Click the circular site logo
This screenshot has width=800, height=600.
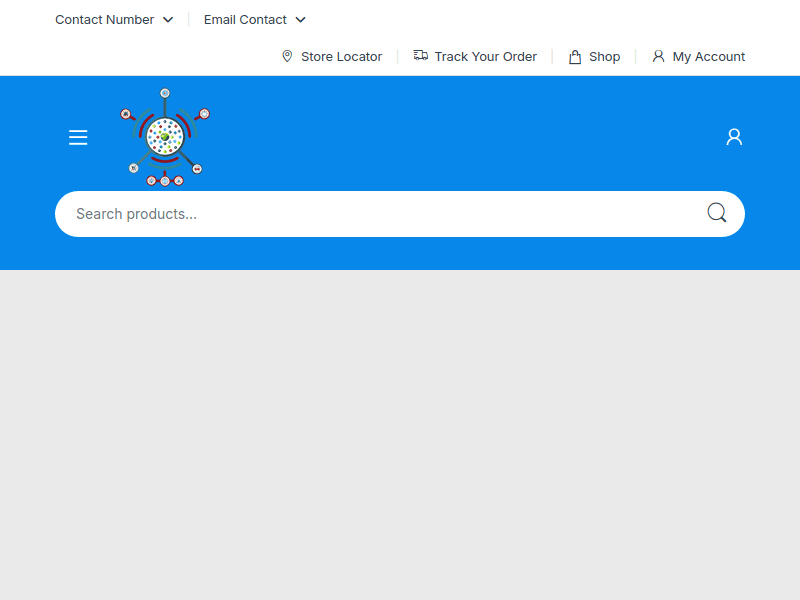(165, 137)
